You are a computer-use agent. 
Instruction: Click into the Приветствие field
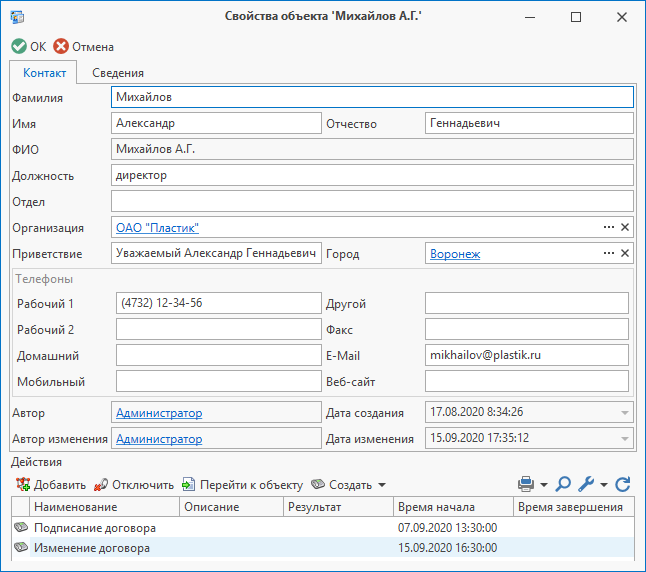coord(216,253)
